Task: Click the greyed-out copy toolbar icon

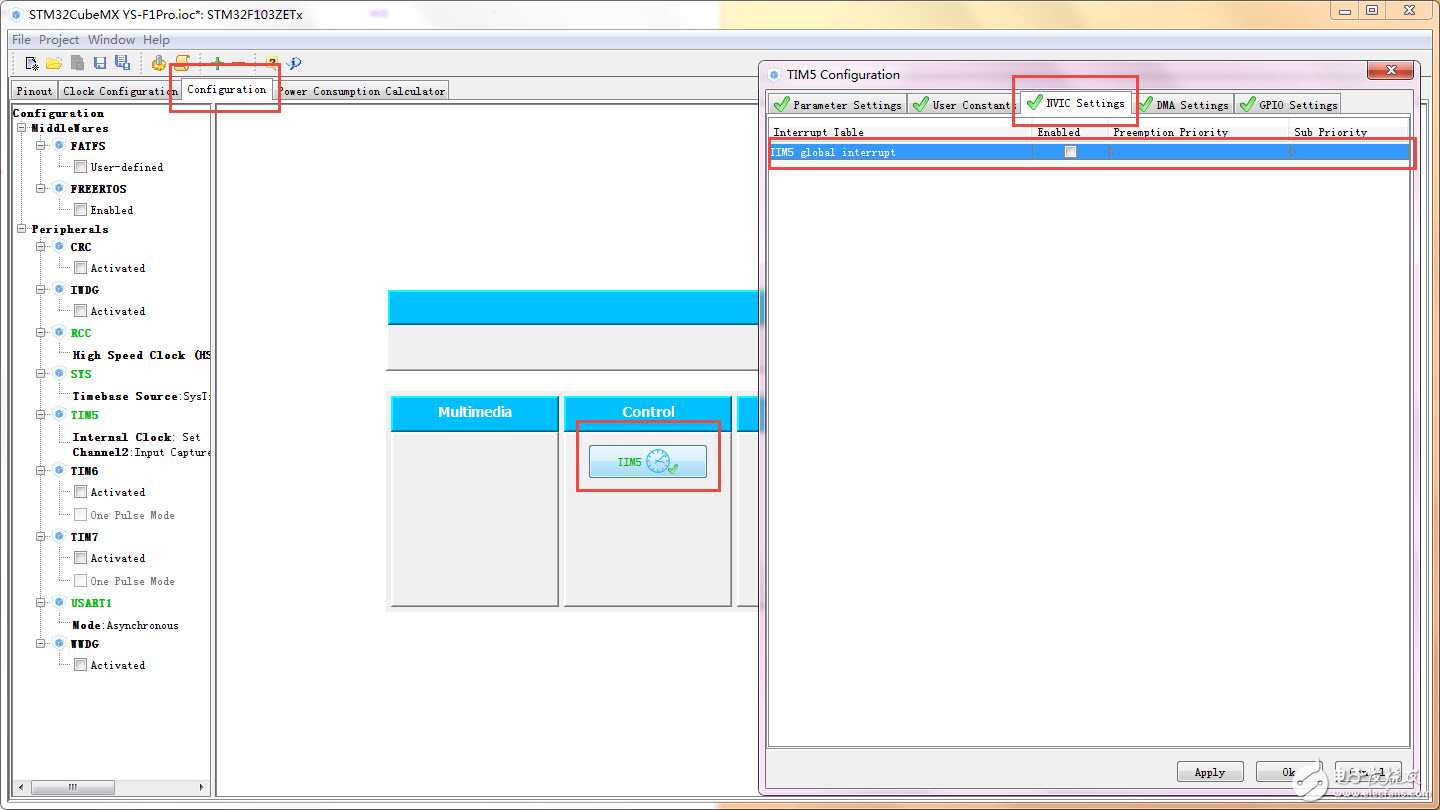Action: click(x=77, y=63)
